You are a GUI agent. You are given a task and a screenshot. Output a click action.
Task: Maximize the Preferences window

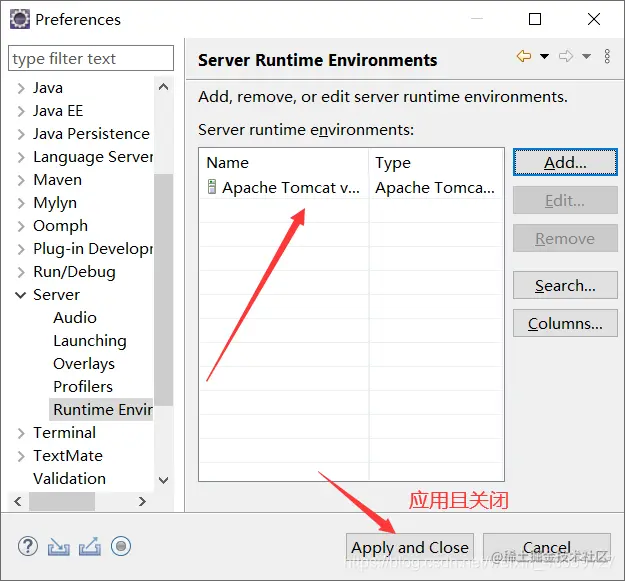[x=535, y=19]
